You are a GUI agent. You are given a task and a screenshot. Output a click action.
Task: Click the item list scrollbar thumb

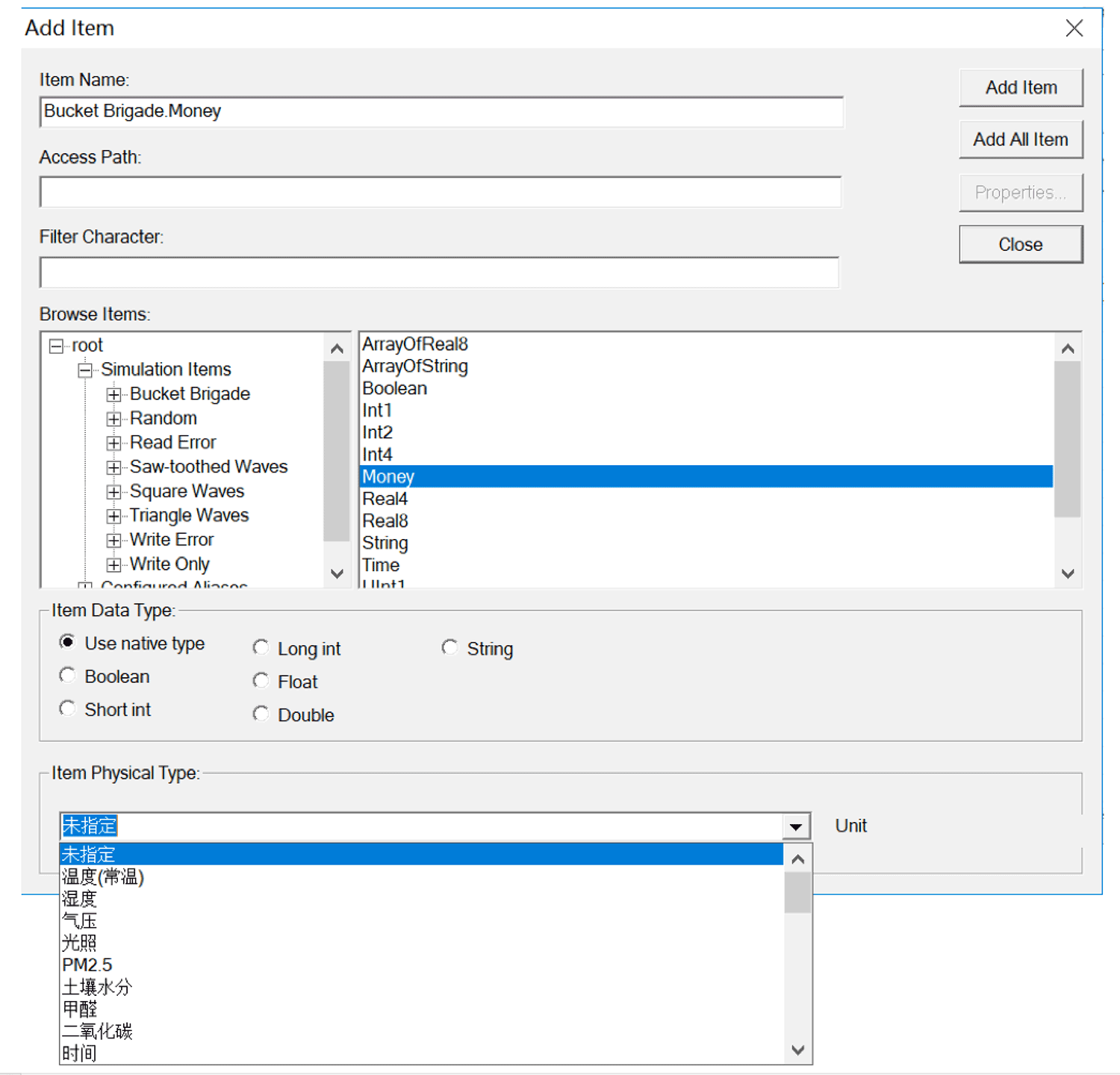point(1068,439)
